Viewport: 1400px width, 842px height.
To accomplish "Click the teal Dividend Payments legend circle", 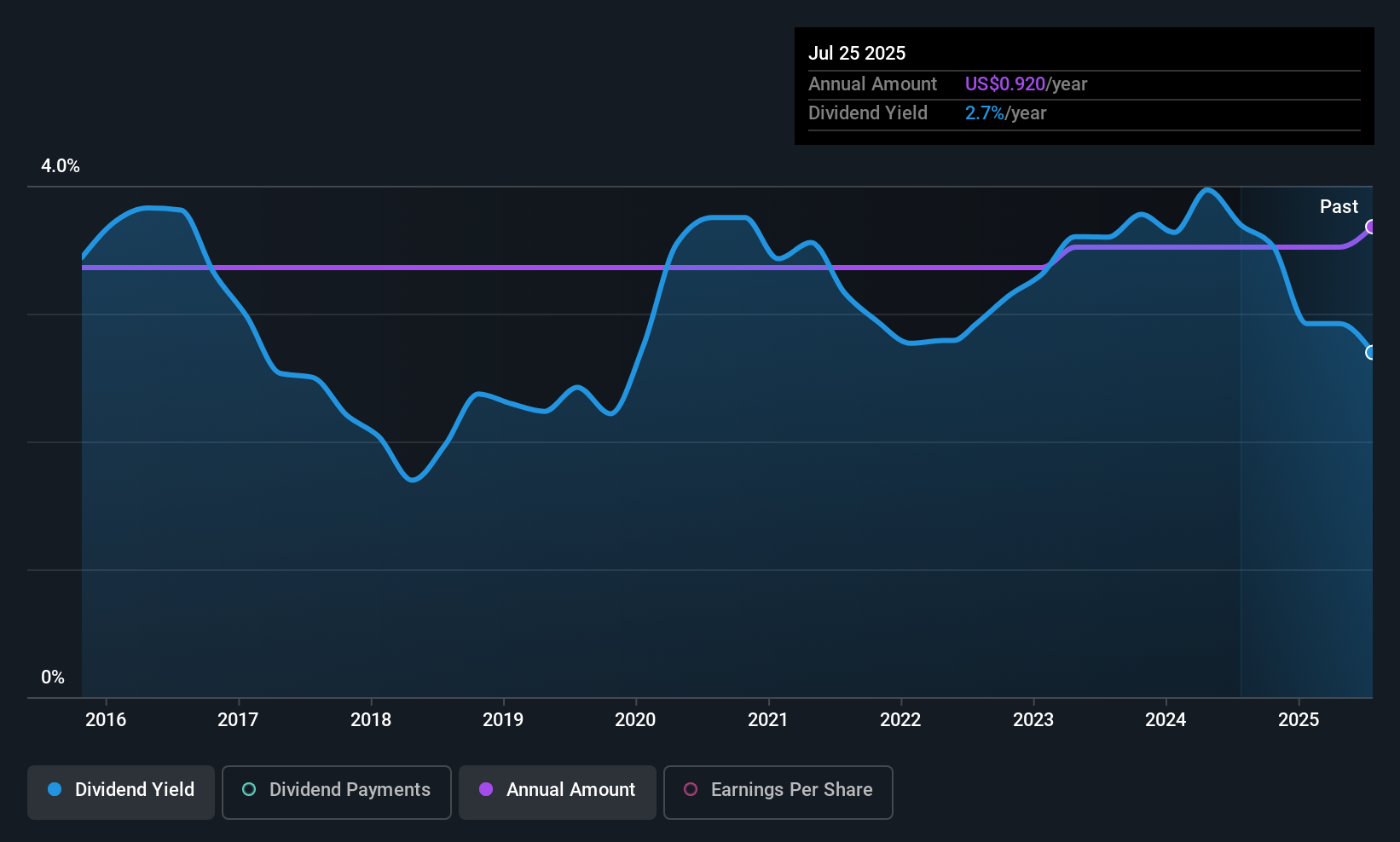I will tap(249, 789).
